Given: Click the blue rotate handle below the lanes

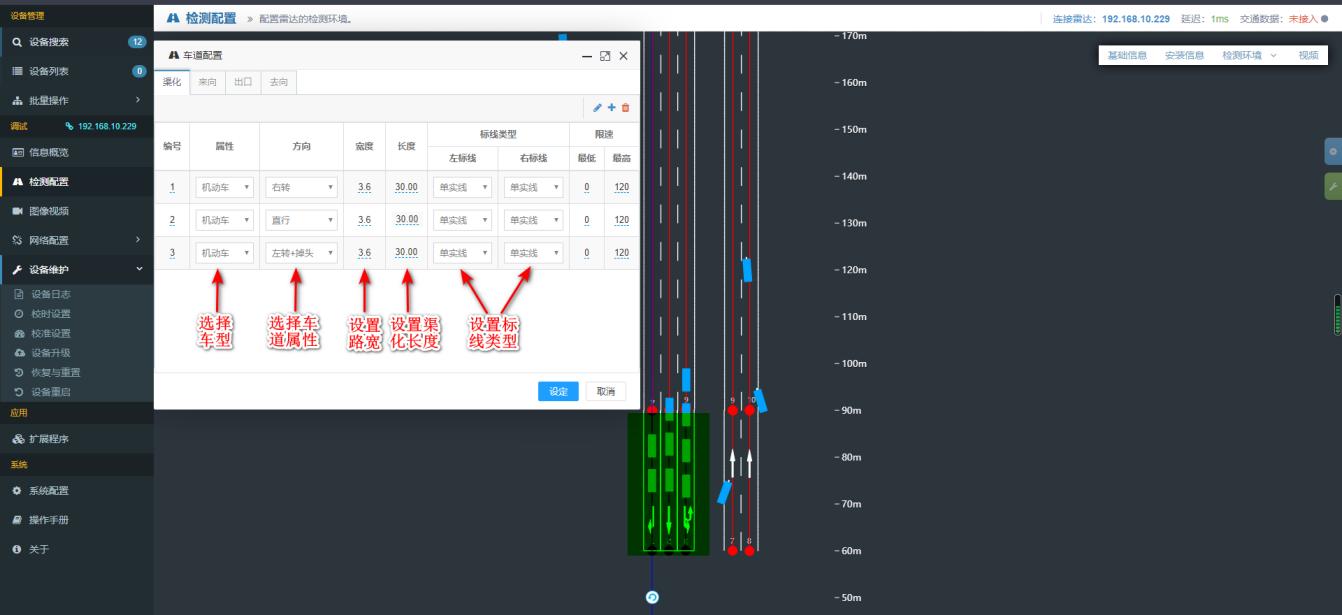Looking at the screenshot, I should (652, 598).
